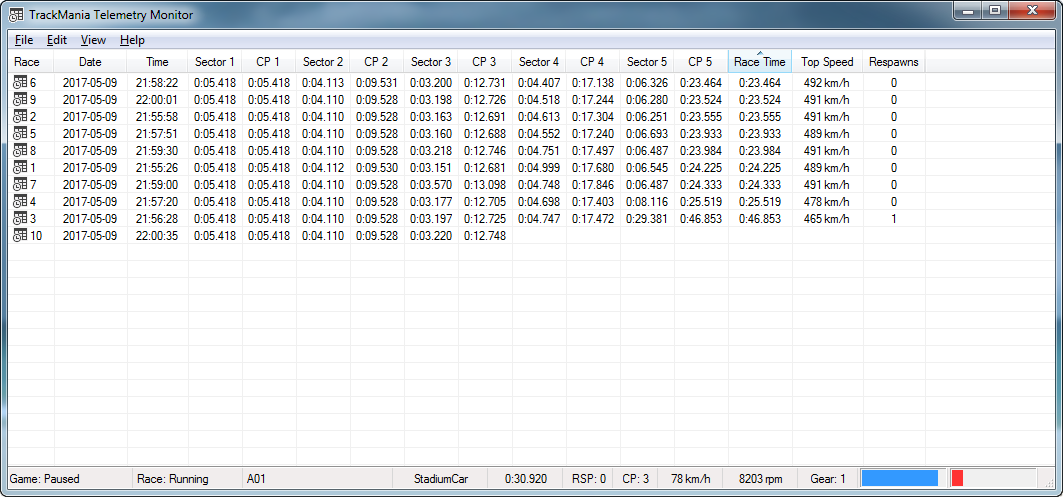Sort by the CP 1 column header
The width and height of the screenshot is (1063, 497).
[268, 62]
